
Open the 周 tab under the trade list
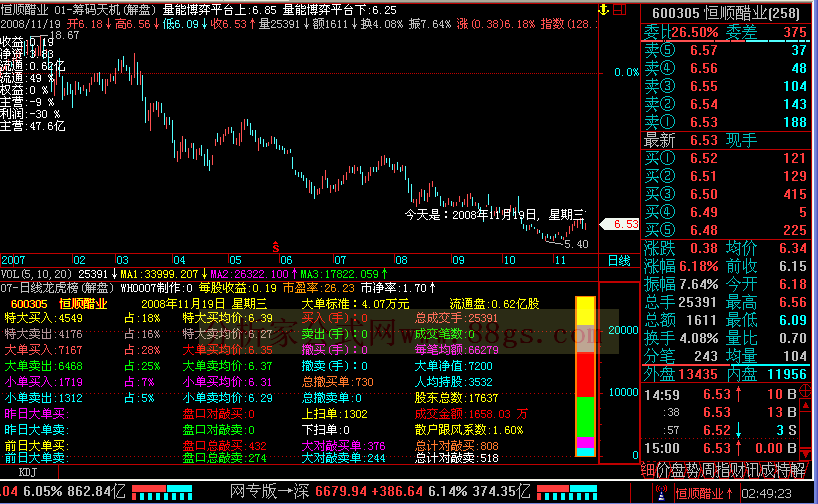pyautogui.click(x=708, y=471)
